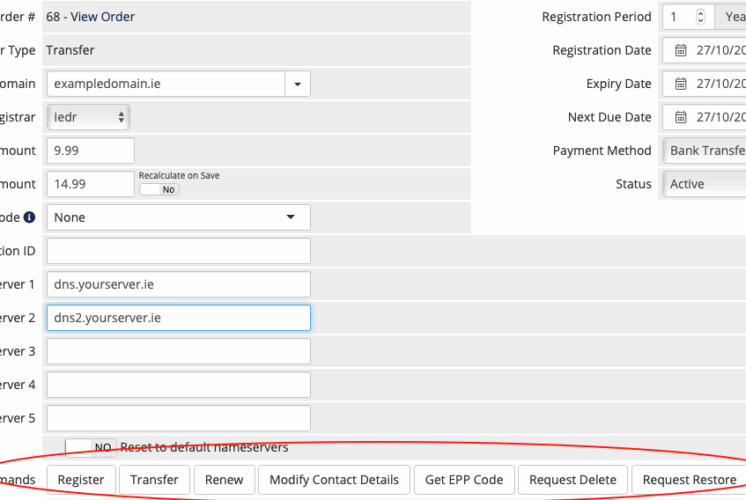This screenshot has height=500, width=746.
Task: Open the Next Due Date calendar icon
Action: click(x=681, y=117)
